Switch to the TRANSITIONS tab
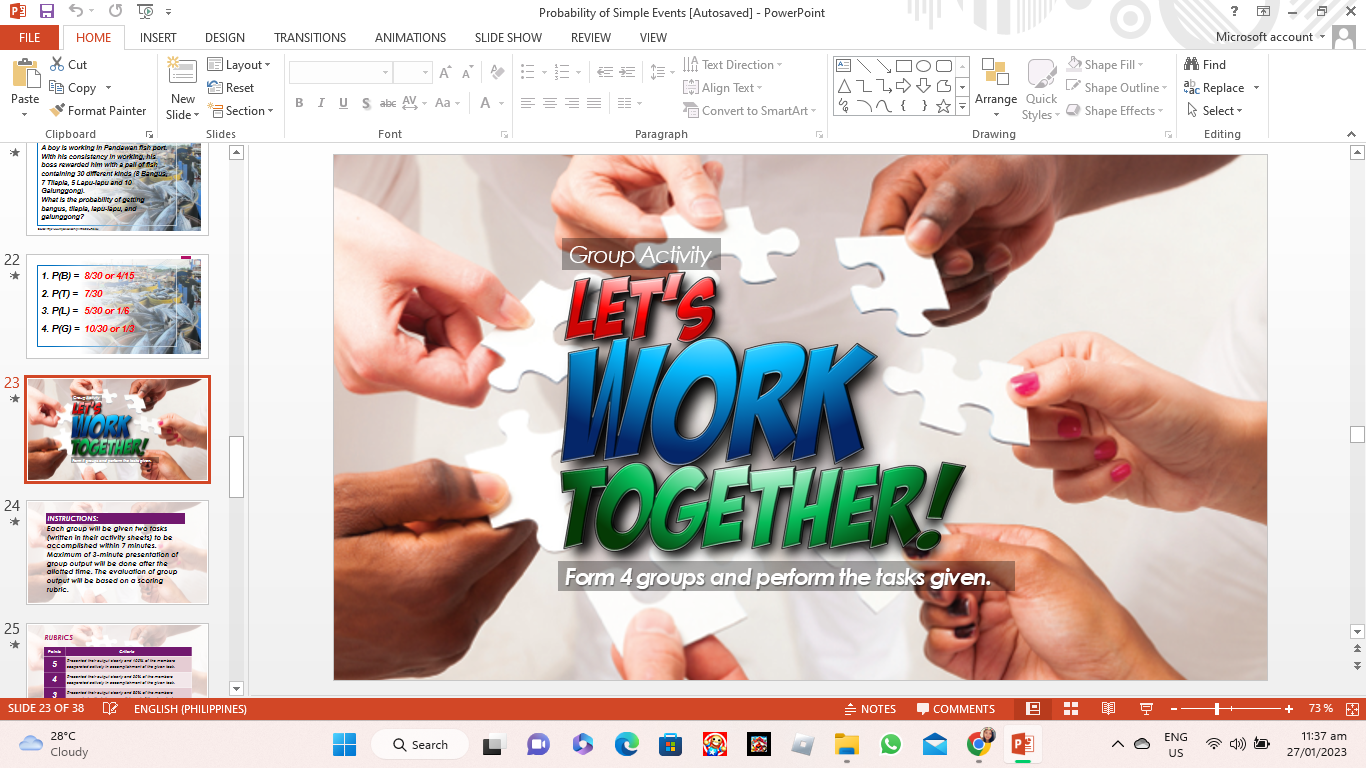The width and height of the screenshot is (1366, 768). click(310, 38)
